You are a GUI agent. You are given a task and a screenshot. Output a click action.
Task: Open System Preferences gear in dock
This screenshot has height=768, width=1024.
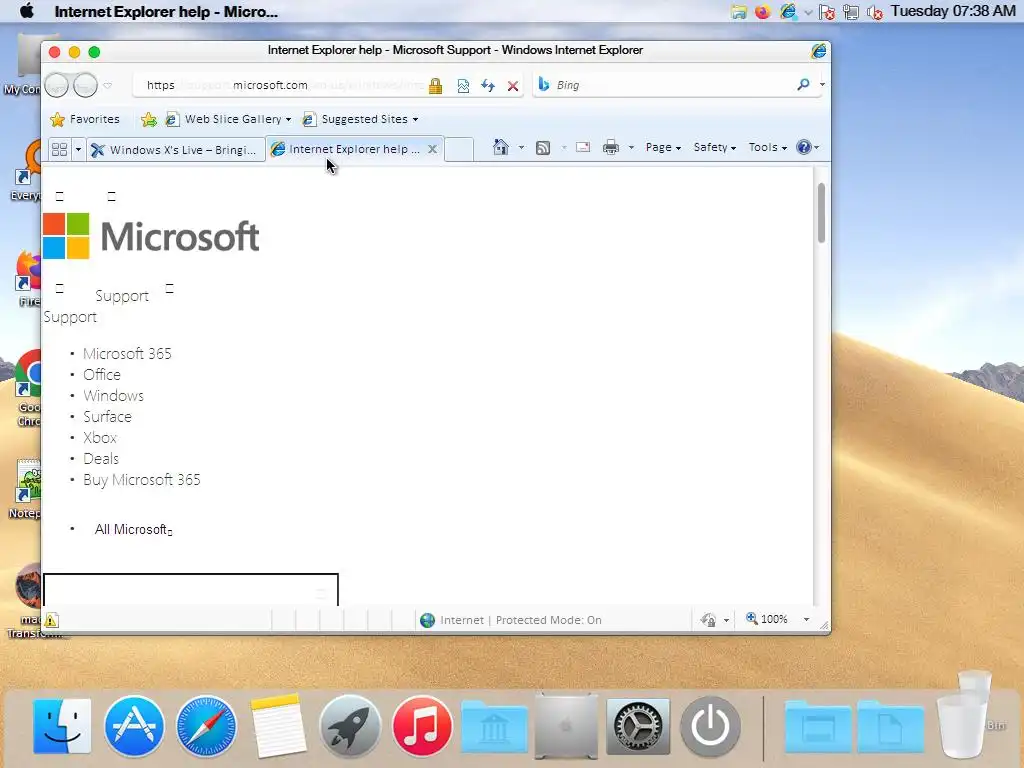pyautogui.click(x=638, y=726)
